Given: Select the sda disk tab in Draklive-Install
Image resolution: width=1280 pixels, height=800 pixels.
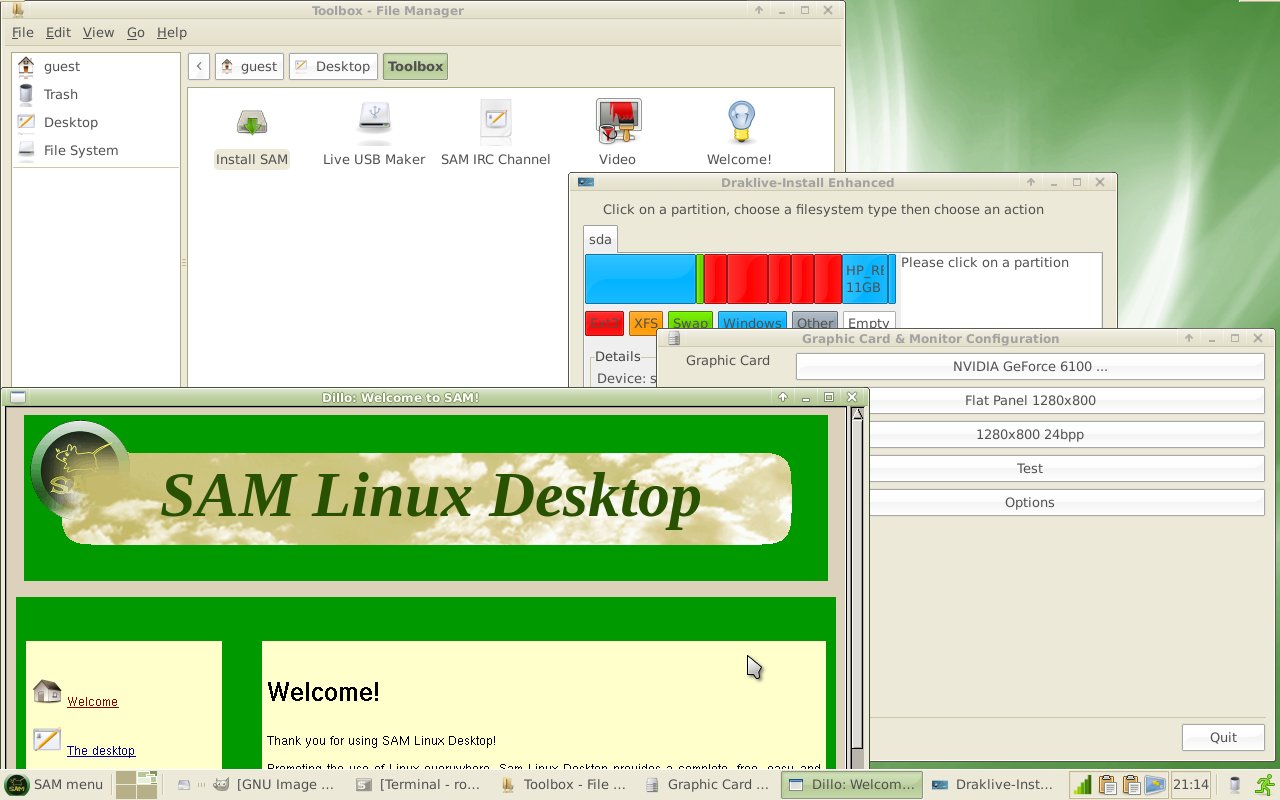Looking at the screenshot, I should (600, 239).
